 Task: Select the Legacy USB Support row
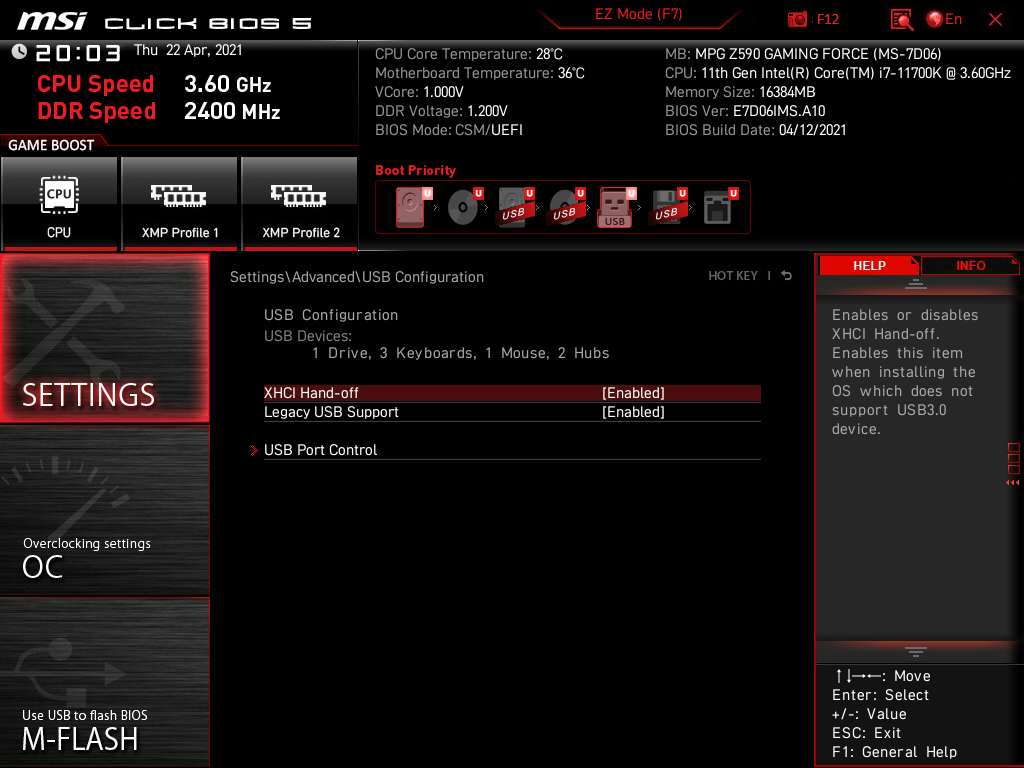point(512,412)
